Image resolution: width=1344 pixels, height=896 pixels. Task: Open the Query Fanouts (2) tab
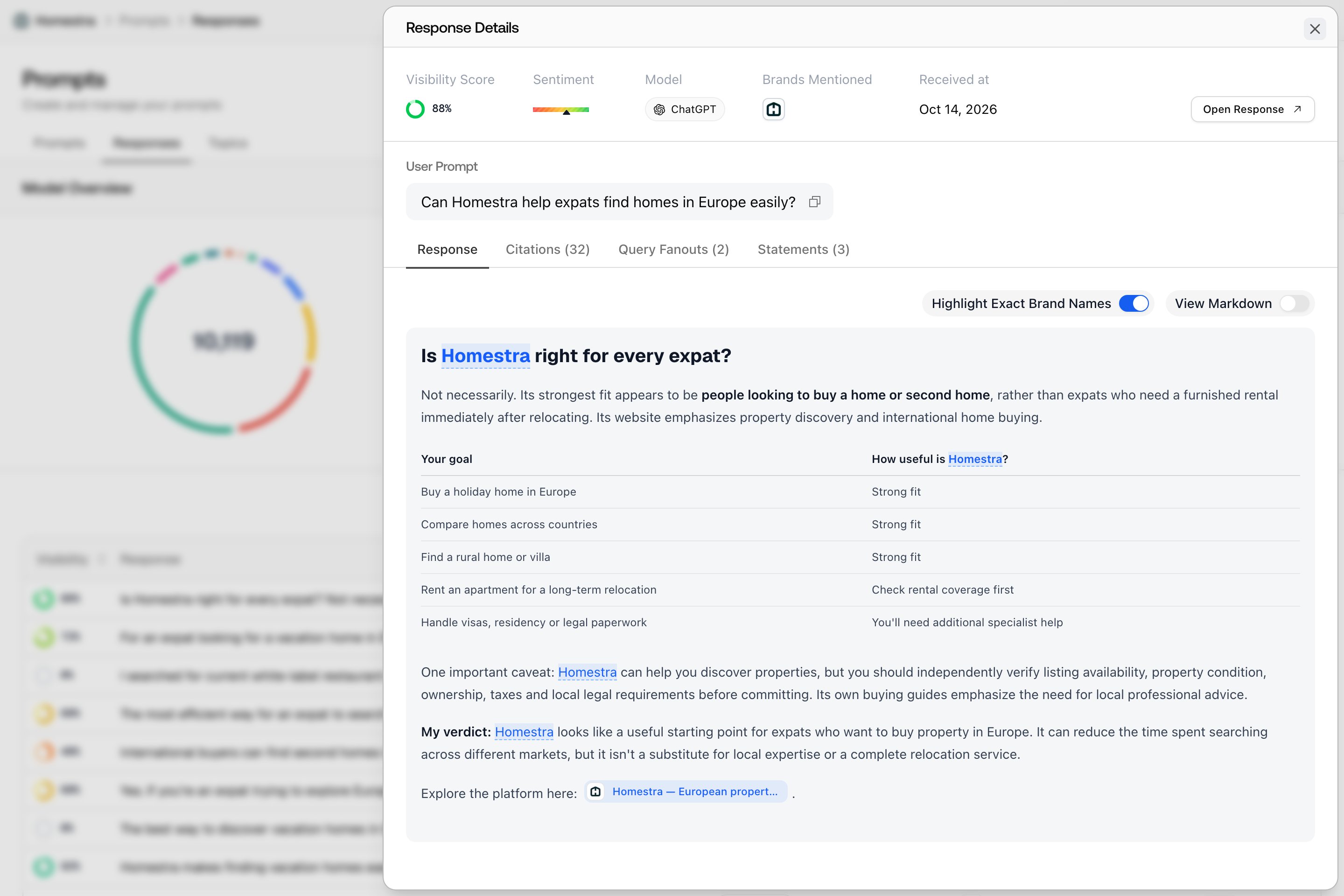click(673, 250)
